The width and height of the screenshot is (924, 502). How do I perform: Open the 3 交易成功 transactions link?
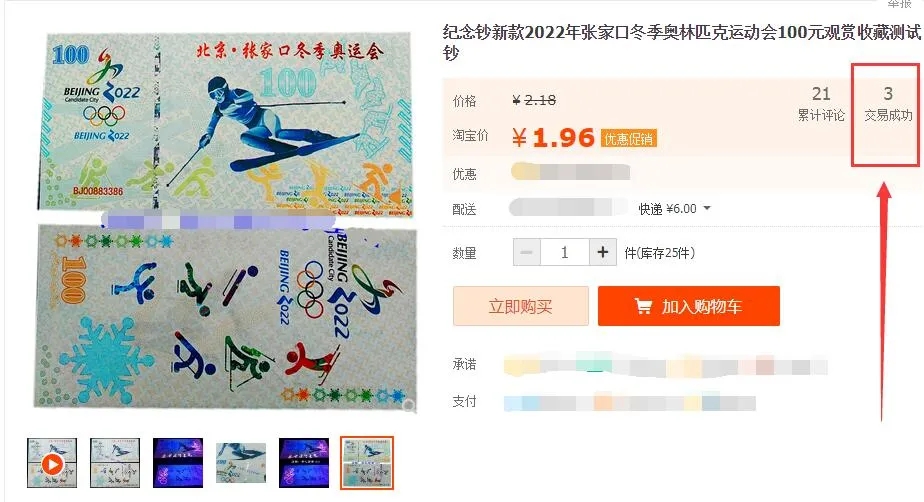[x=888, y=103]
